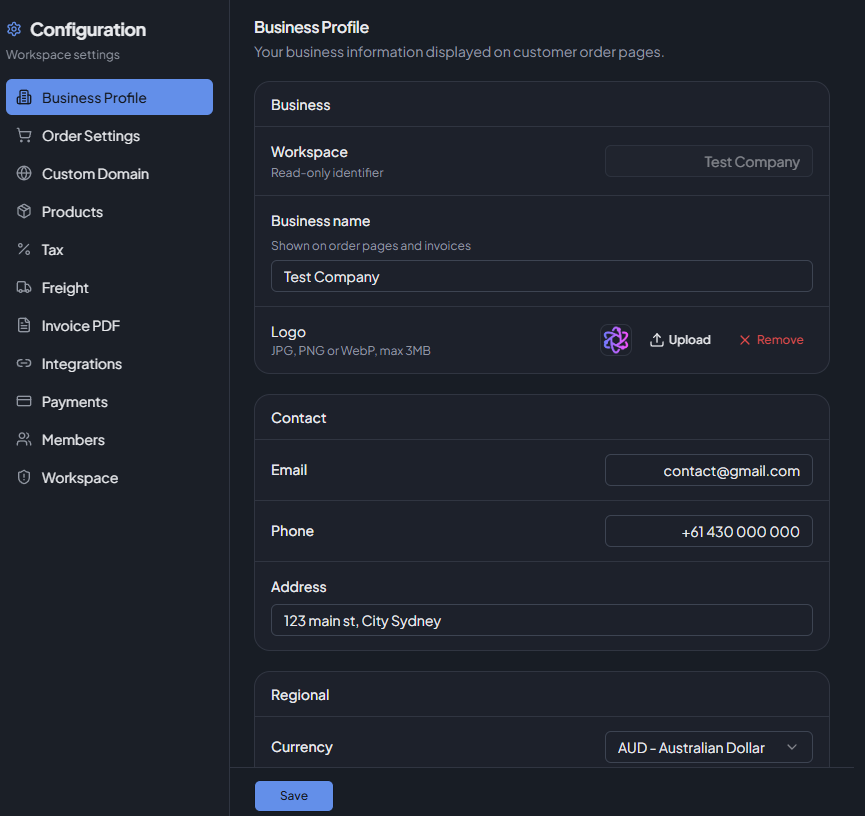The height and width of the screenshot is (816, 865).
Task: Click the Regional section header
Action: click(300, 695)
